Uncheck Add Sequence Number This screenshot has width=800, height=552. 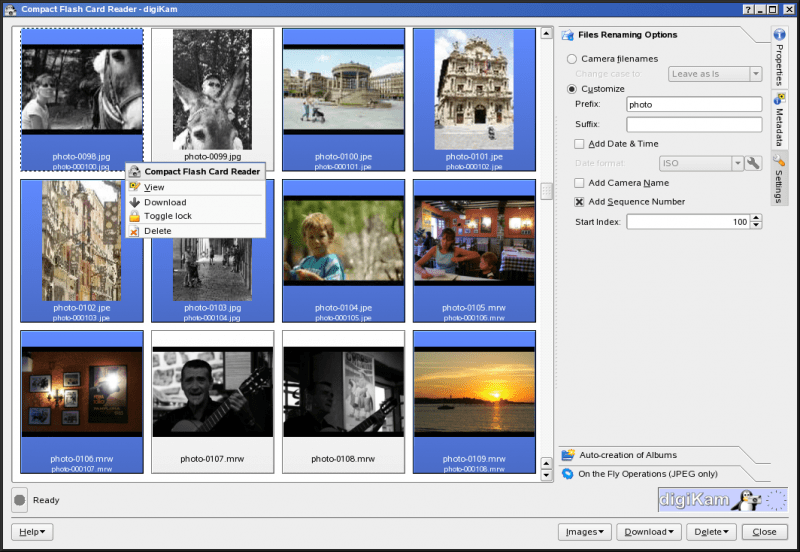tap(579, 202)
